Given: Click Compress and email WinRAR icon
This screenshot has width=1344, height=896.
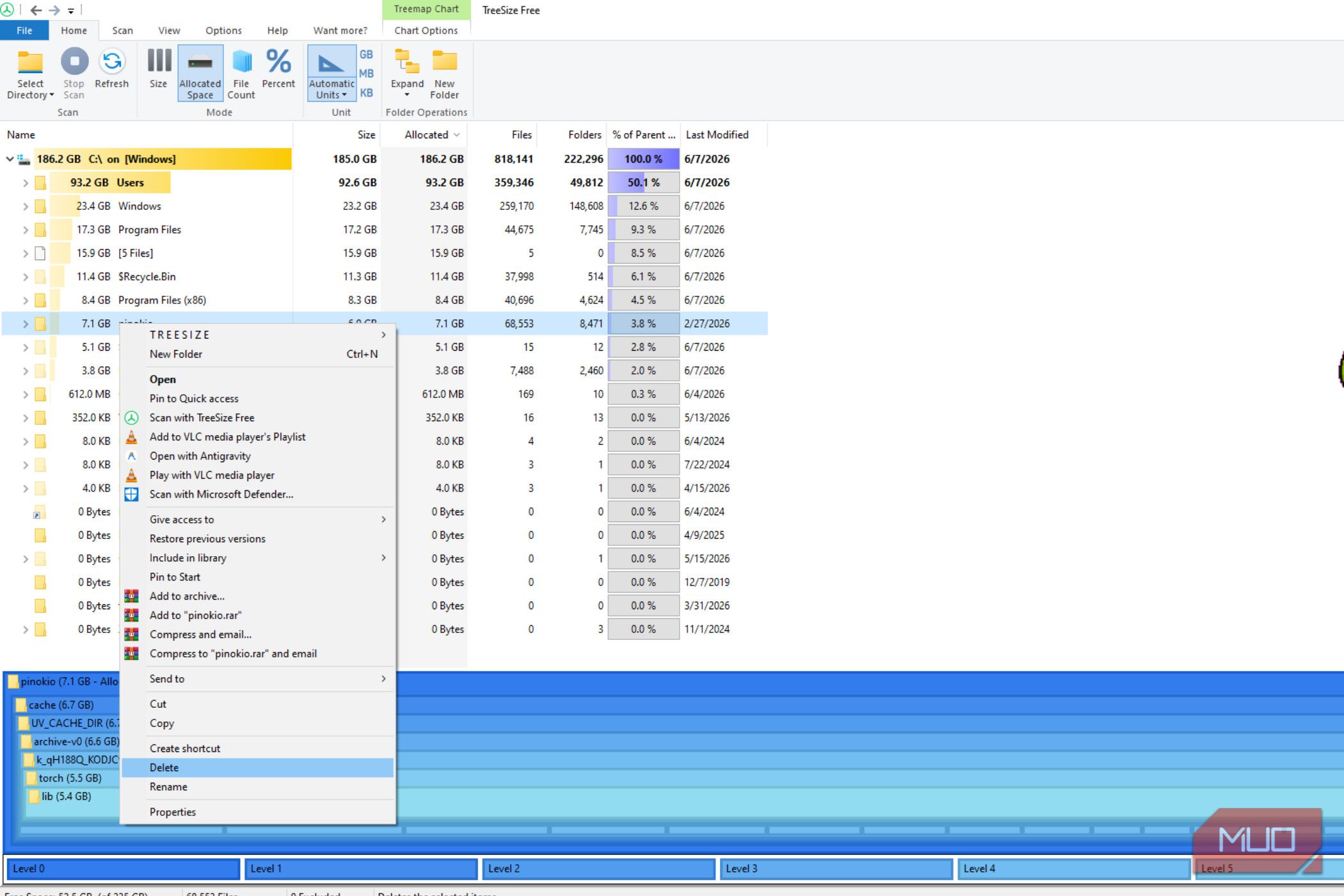Looking at the screenshot, I should click(131, 634).
